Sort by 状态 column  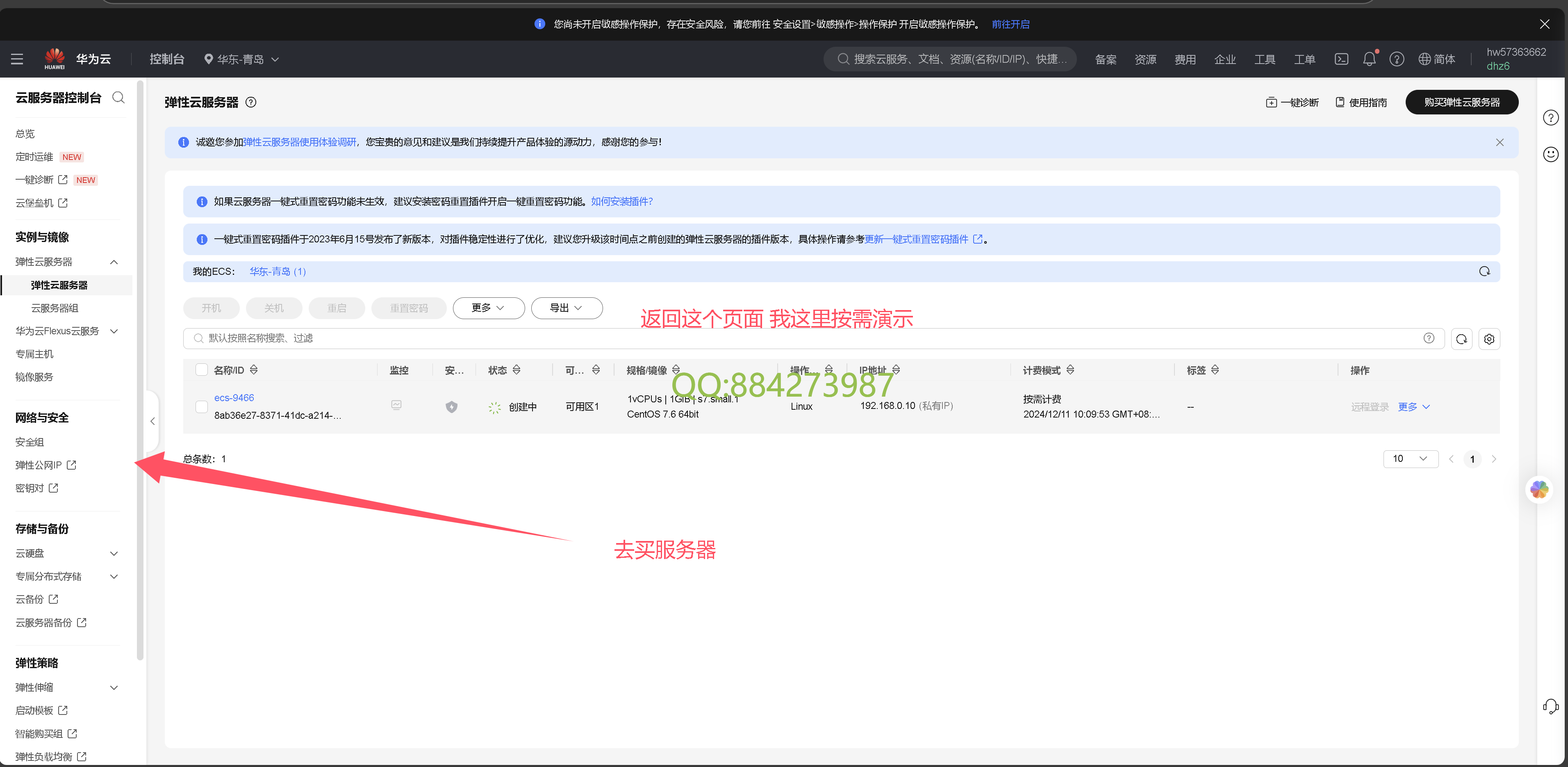pos(516,370)
